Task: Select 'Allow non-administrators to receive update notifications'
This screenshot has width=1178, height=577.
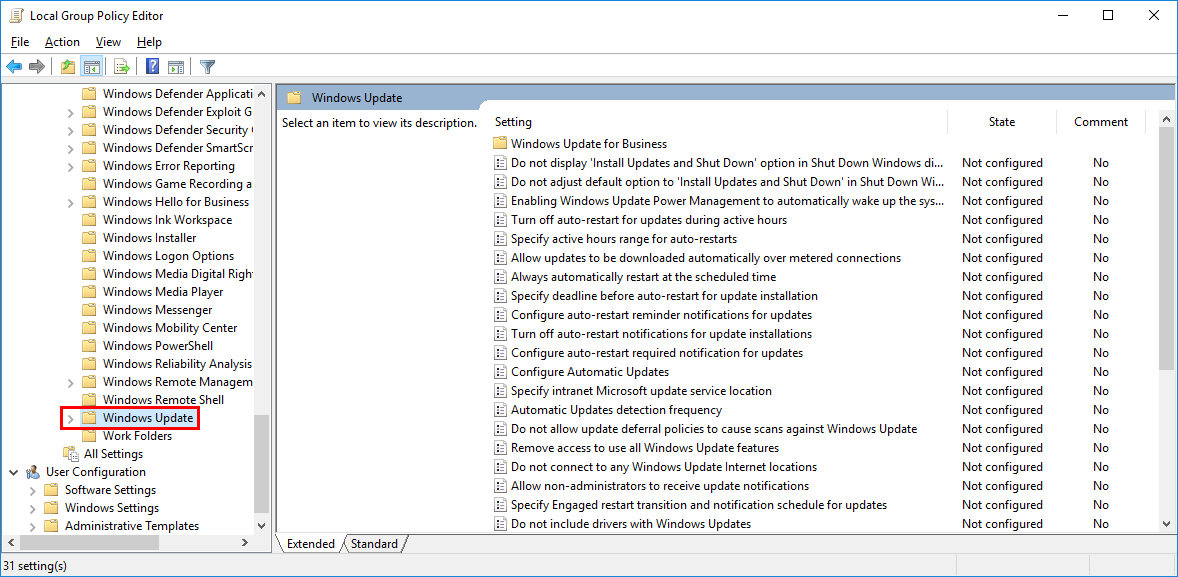Action: pos(660,486)
